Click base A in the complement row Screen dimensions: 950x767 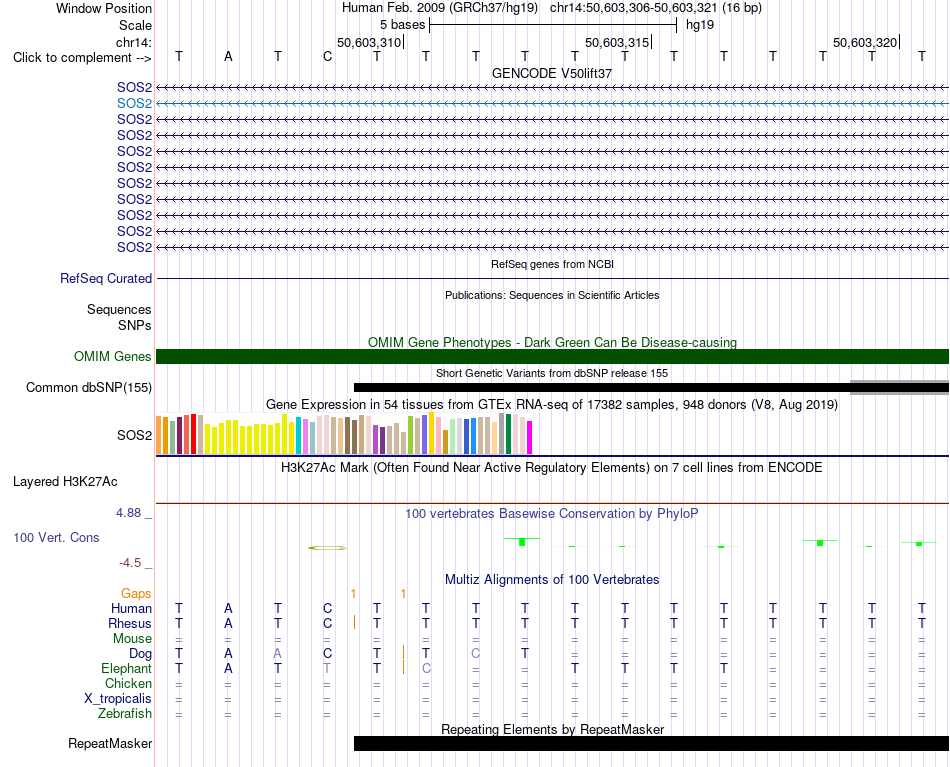tap(228, 56)
